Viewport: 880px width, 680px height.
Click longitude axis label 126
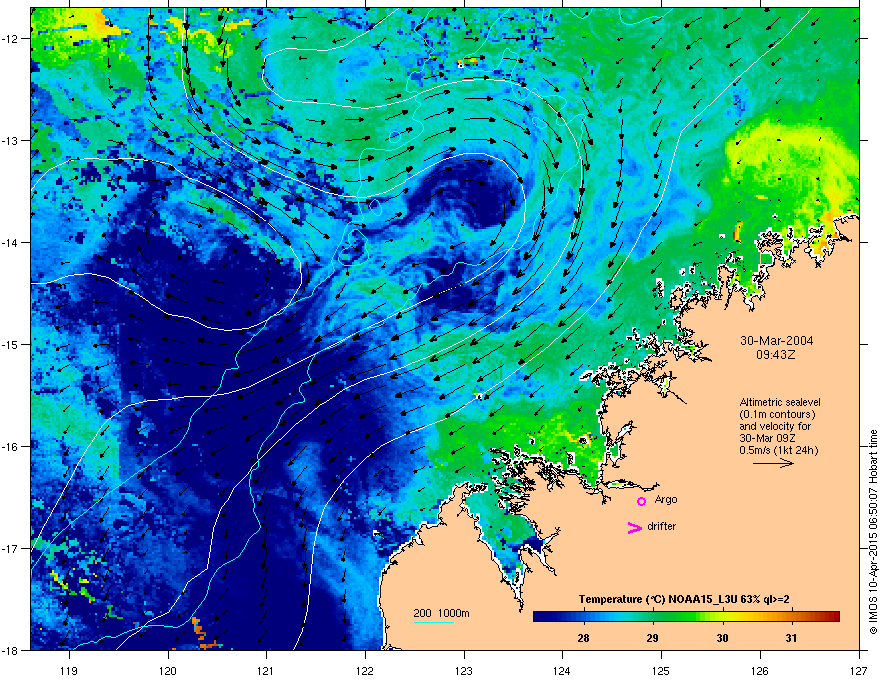[760, 670]
